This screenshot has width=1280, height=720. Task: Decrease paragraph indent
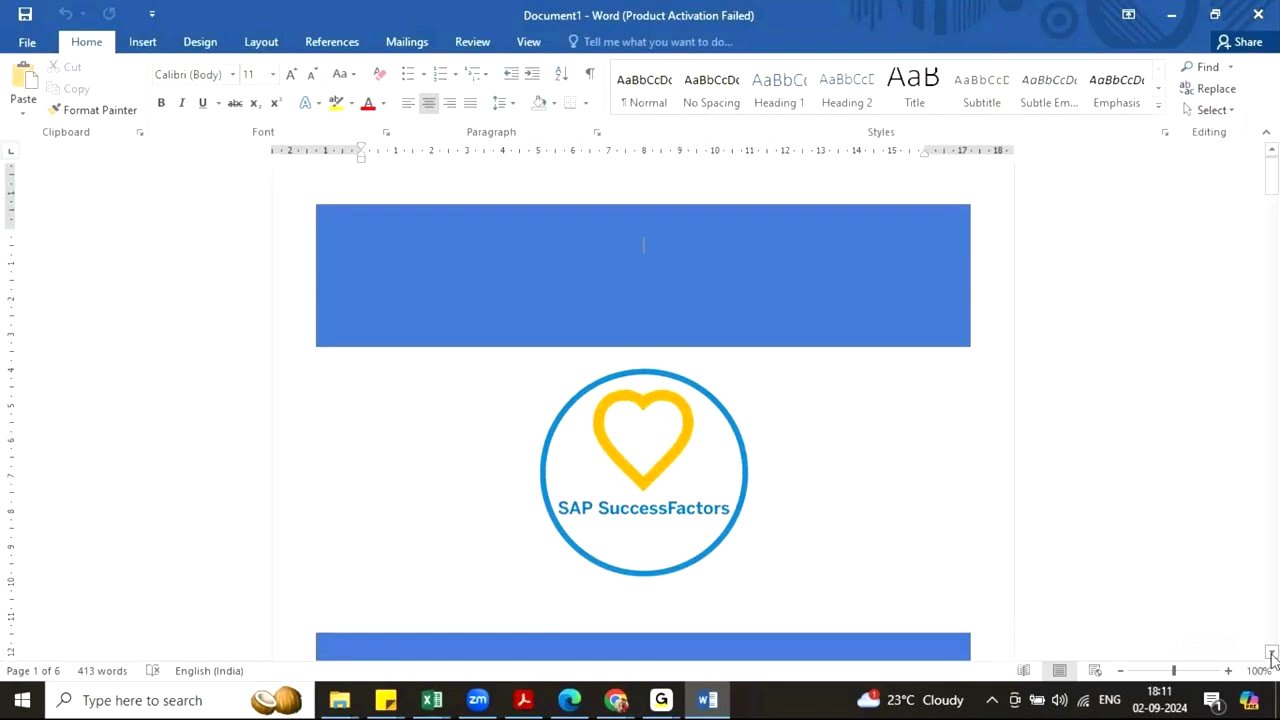click(511, 74)
